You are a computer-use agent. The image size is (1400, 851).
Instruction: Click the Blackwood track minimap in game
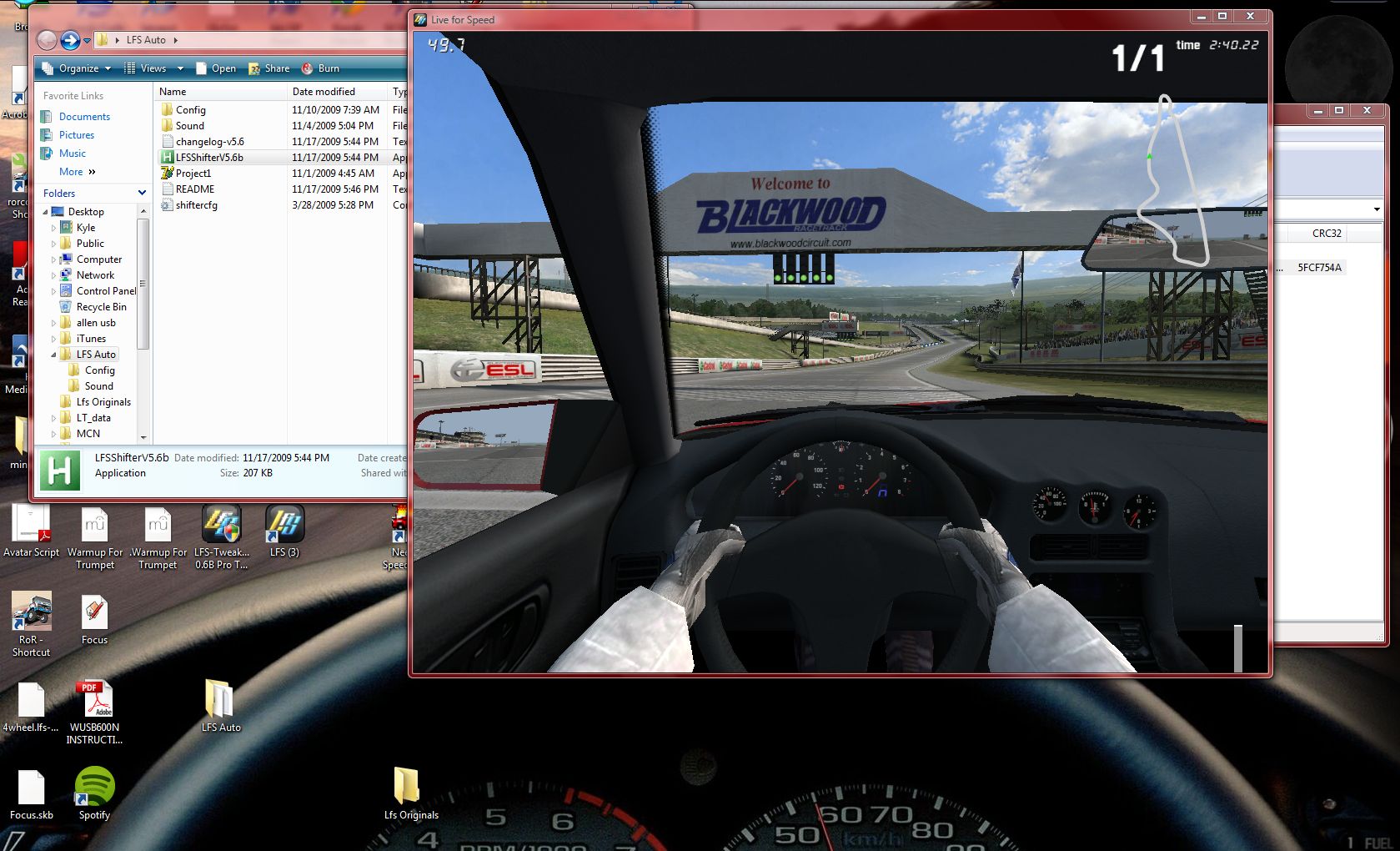pyautogui.click(x=1174, y=180)
